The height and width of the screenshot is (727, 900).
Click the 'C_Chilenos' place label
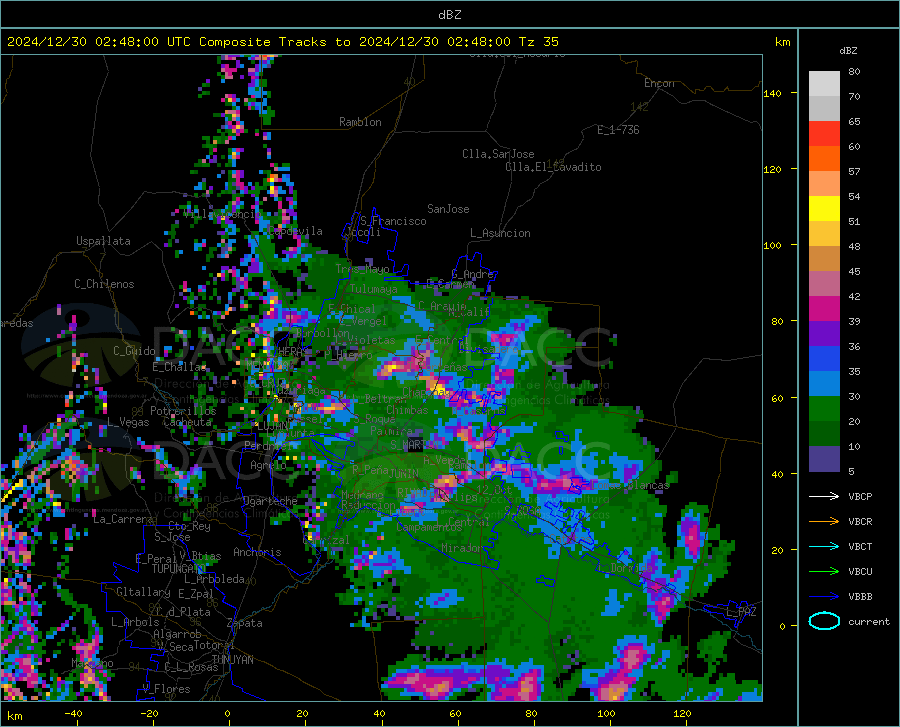tap(104, 284)
